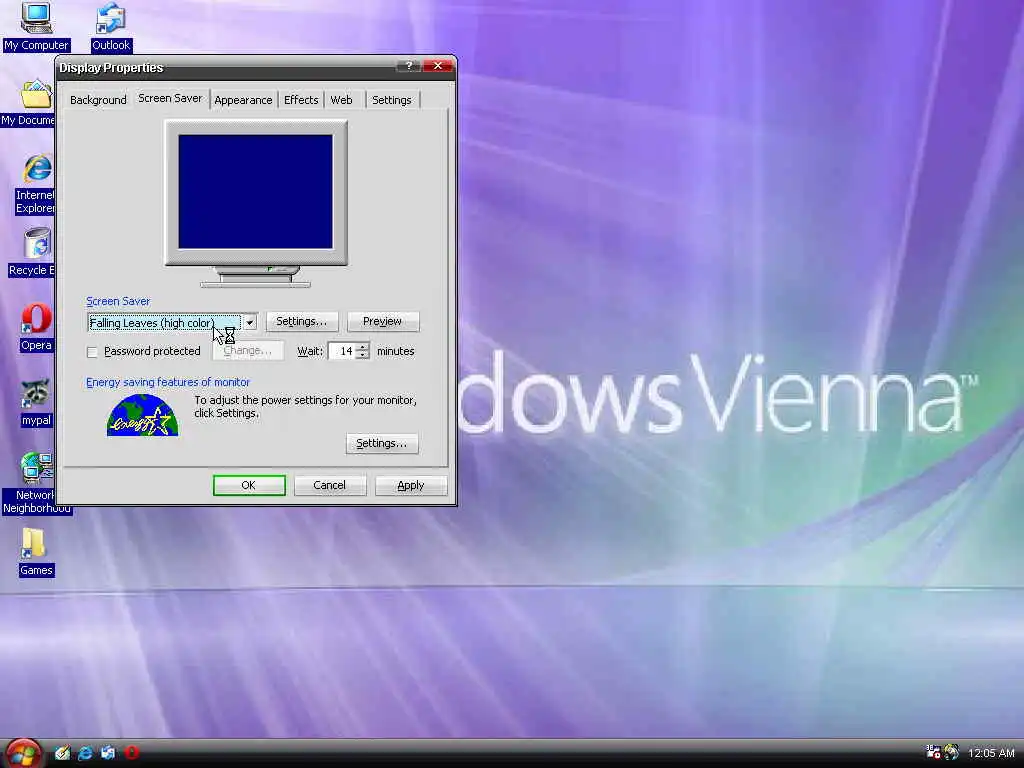Open the mypal raccoon desktop icon
The image size is (1024, 768).
click(x=35, y=403)
